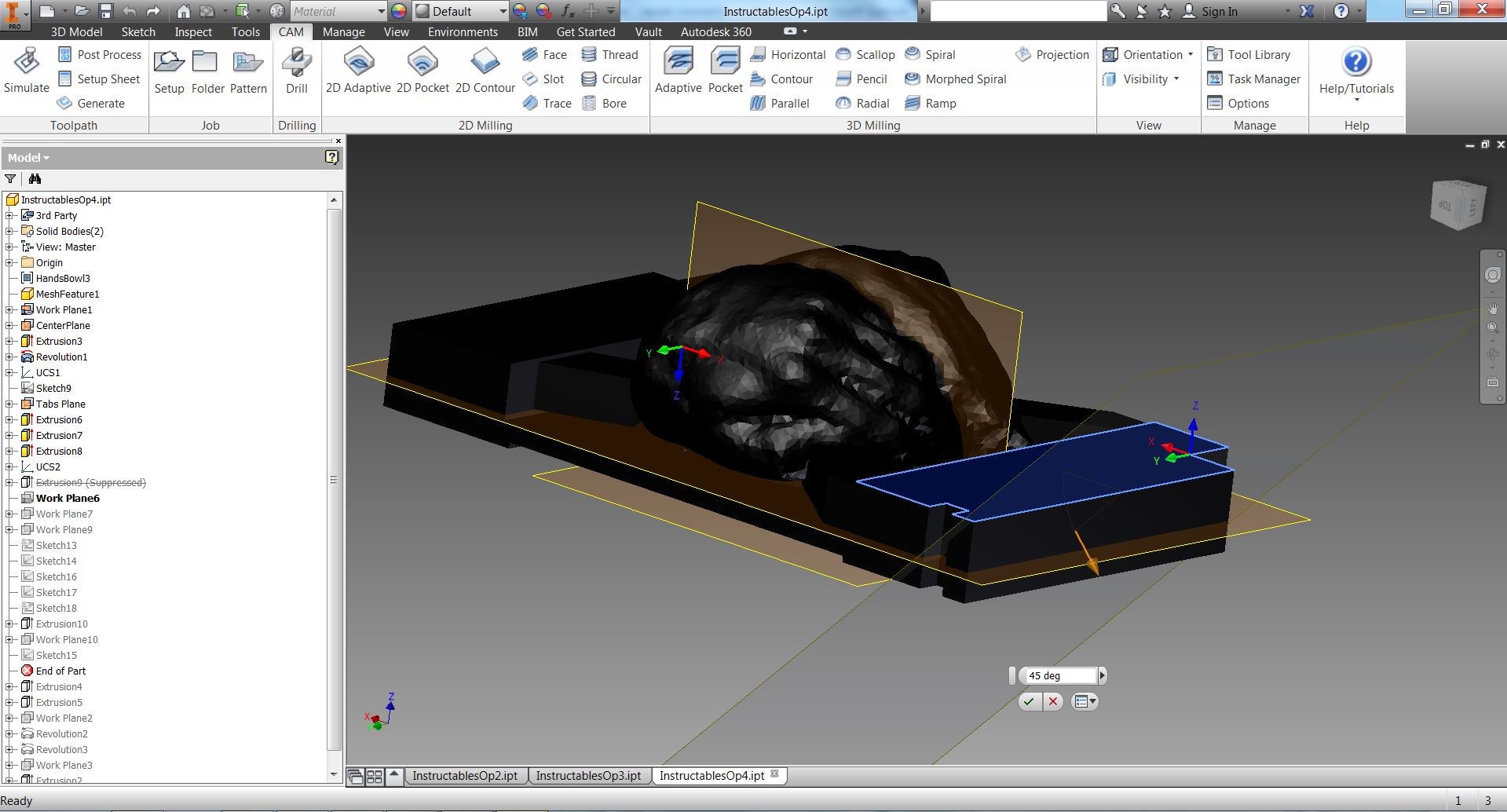1507x812 pixels.
Task: Click Sign In in the title bar
Action: (1219, 11)
